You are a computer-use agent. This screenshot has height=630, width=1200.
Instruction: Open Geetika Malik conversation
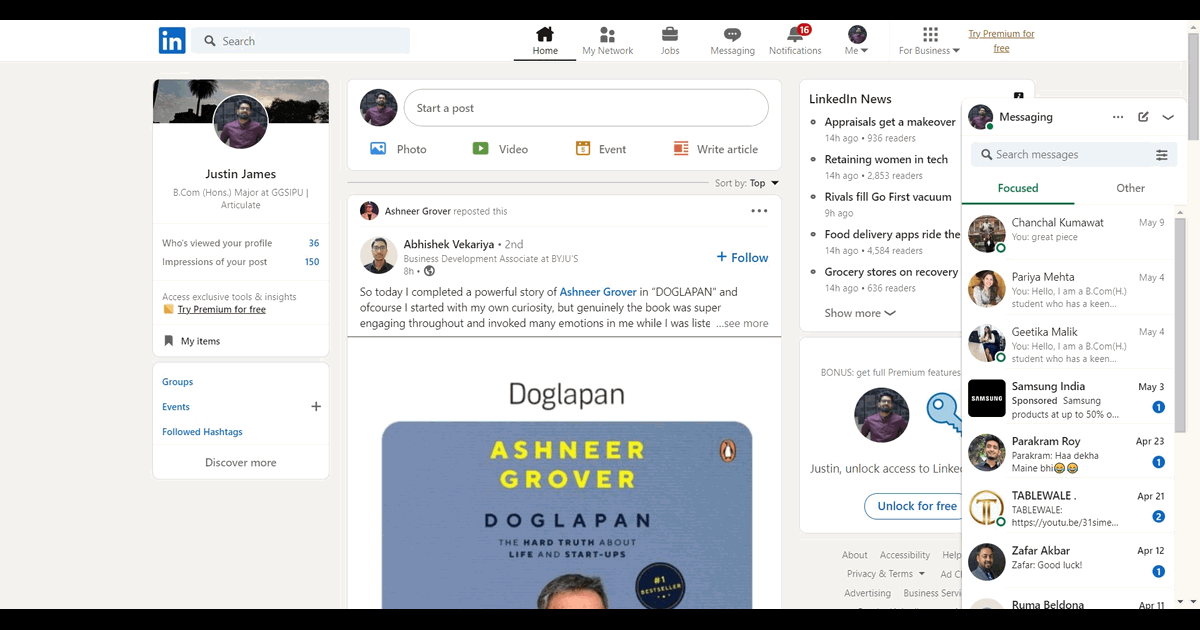coord(1068,342)
